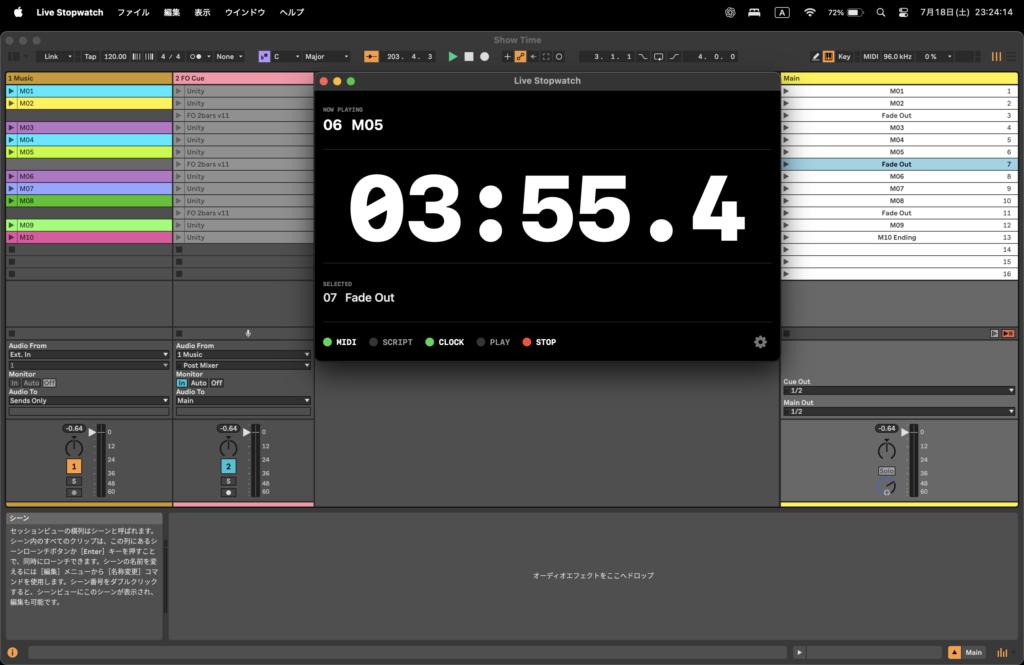Stop playback with the transport Stop button
This screenshot has height=665, width=1024.
tap(469, 57)
